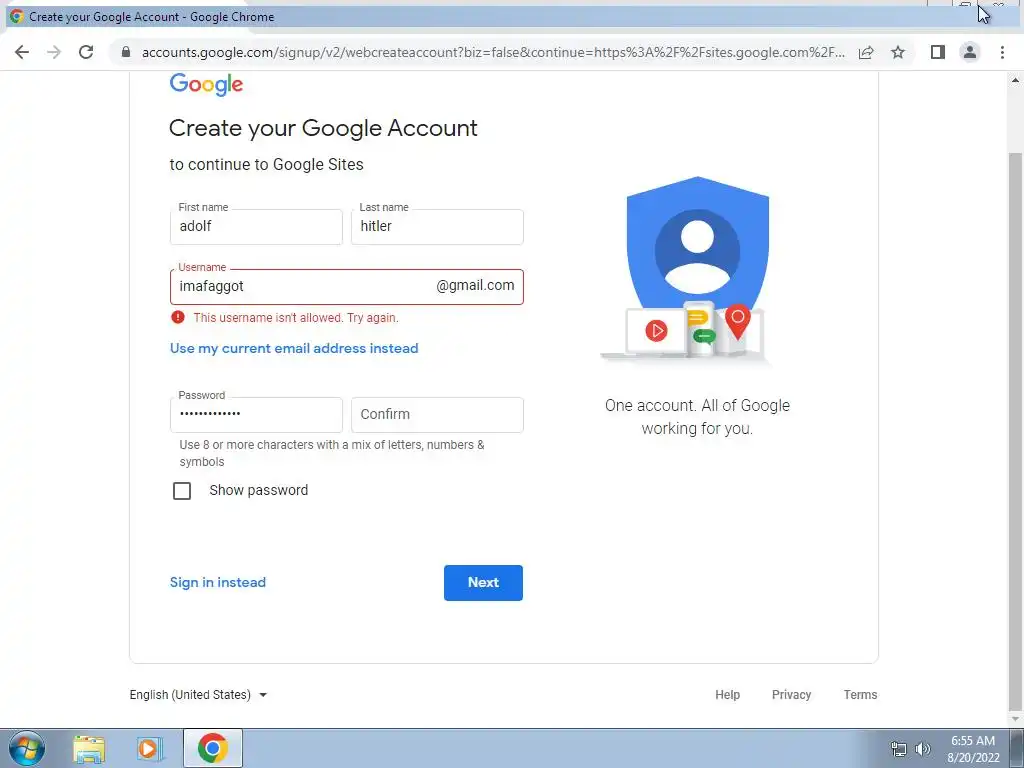Click the Last name field
This screenshot has width=1024, height=768.
(x=437, y=227)
